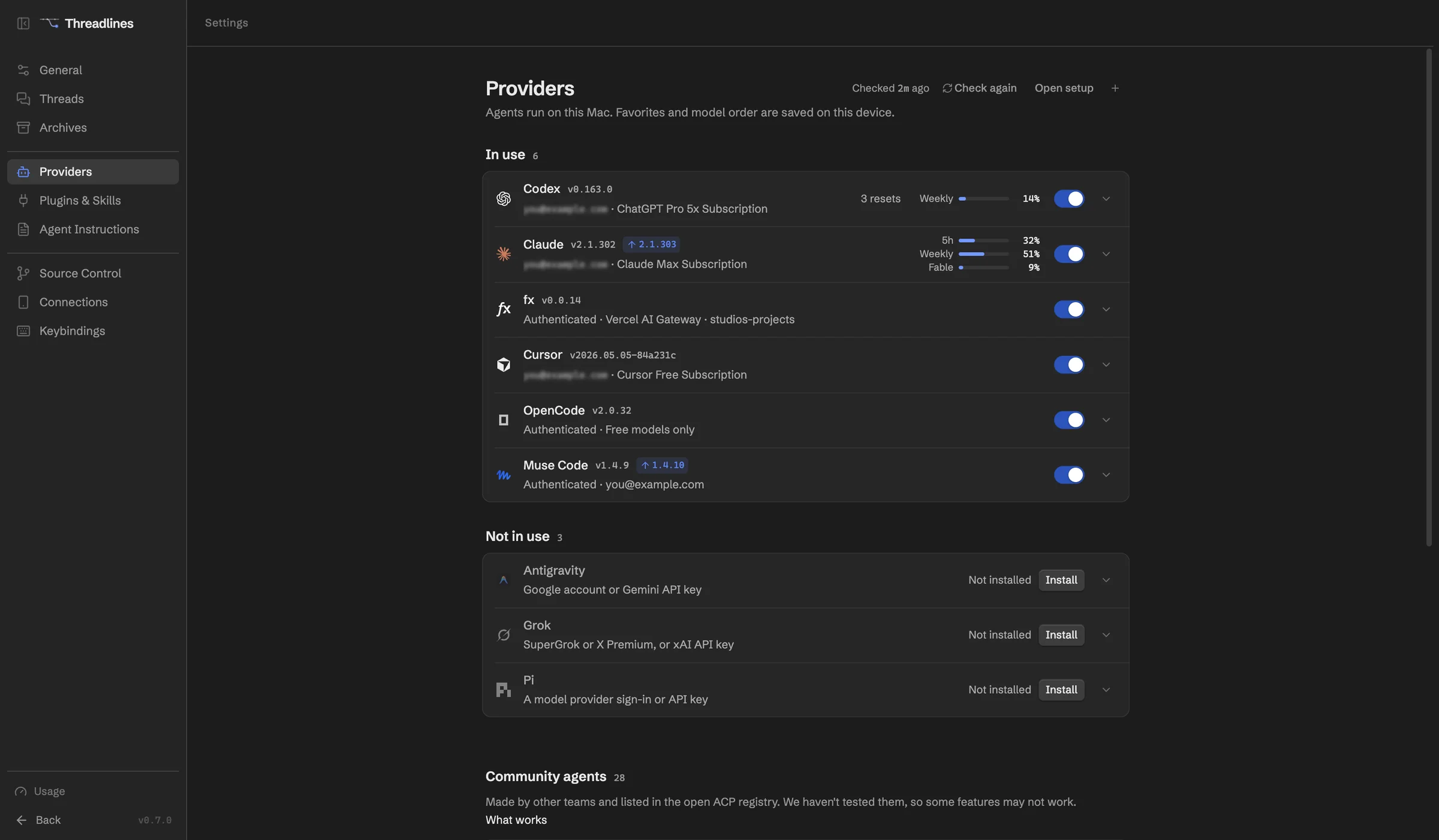Image resolution: width=1439 pixels, height=840 pixels.
Task: Install the Antigravity provider
Action: click(x=1061, y=580)
